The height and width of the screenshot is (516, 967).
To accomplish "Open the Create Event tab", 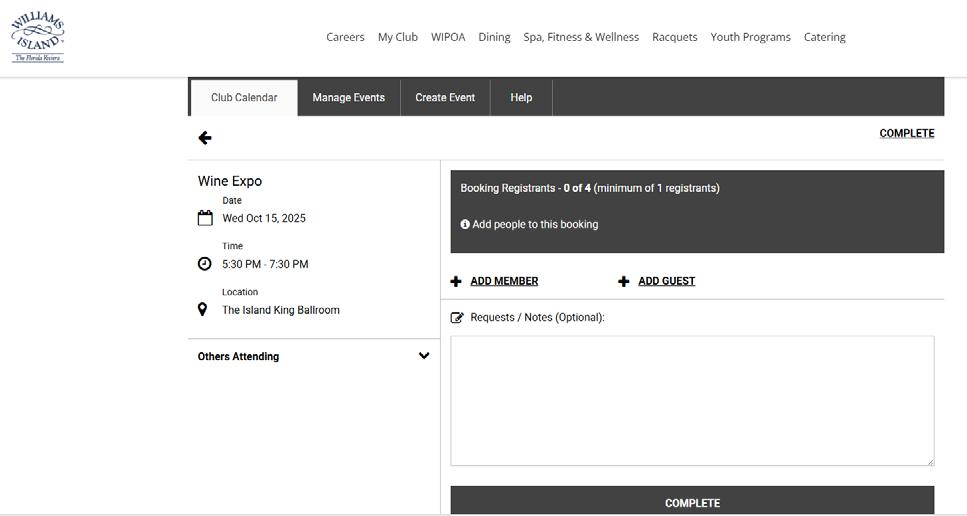I will click(445, 98).
